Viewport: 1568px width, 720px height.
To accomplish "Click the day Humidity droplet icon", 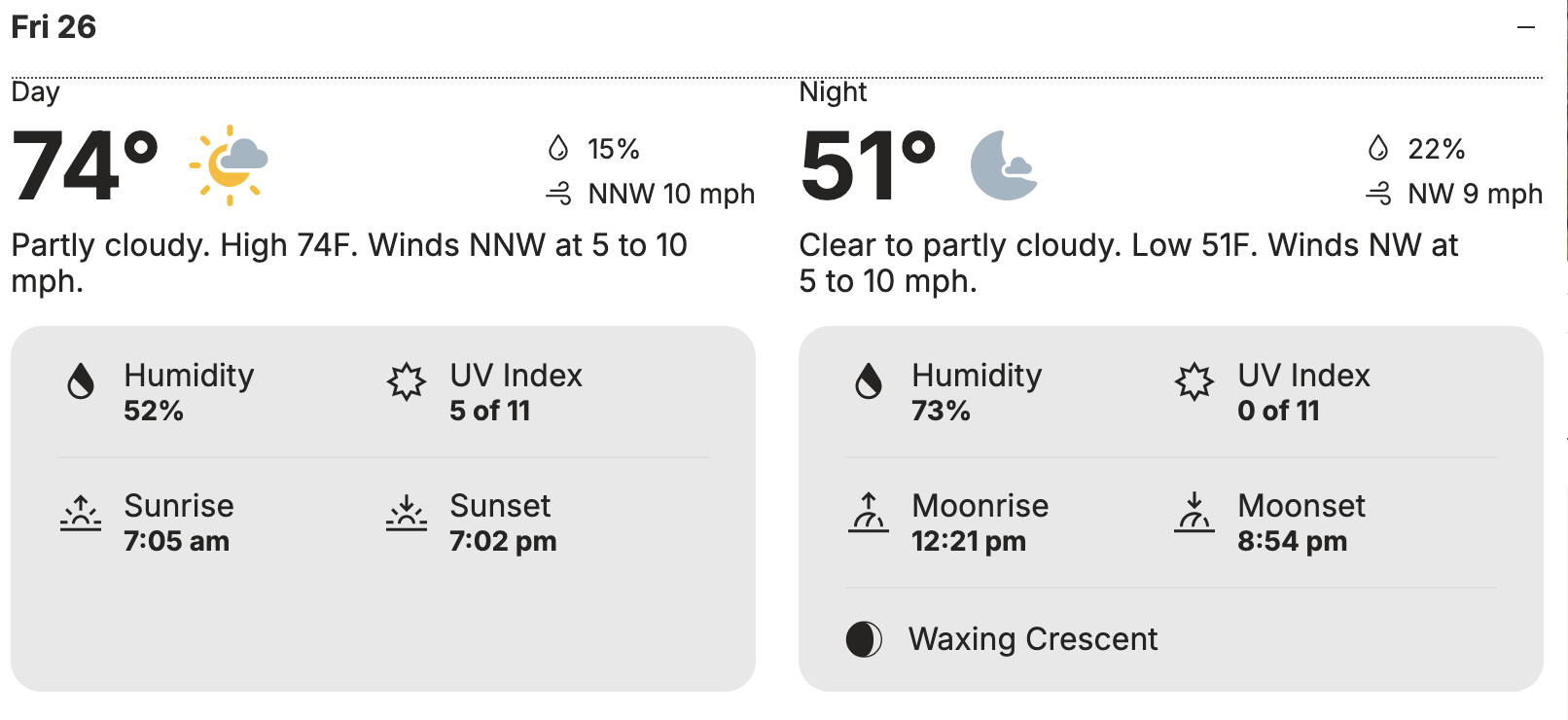I will pyautogui.click(x=81, y=381).
